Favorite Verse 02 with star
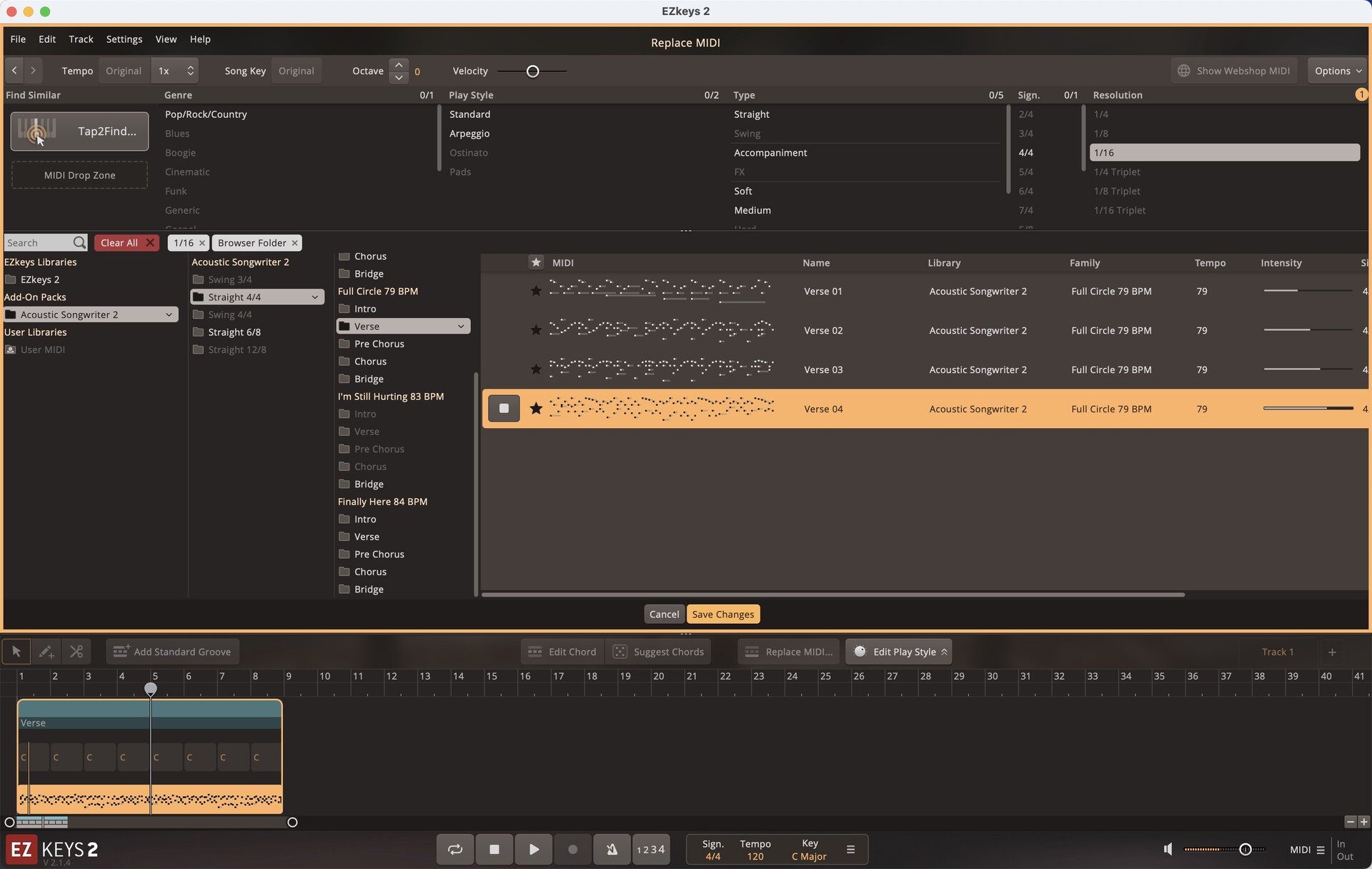 click(x=535, y=330)
